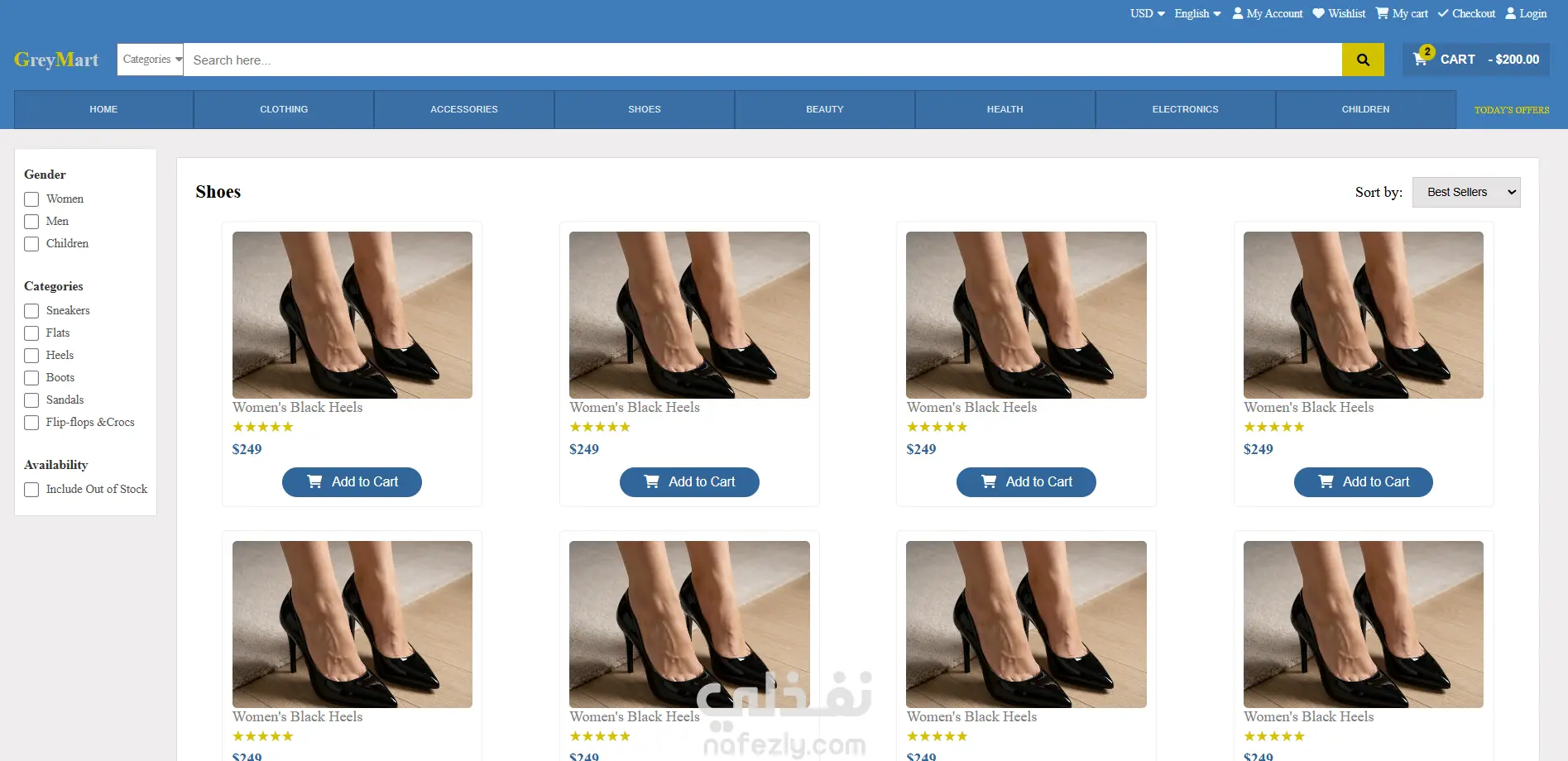Screen dimensions: 1568x761
Task: Add third top-row product to cart
Action: pos(1026,482)
